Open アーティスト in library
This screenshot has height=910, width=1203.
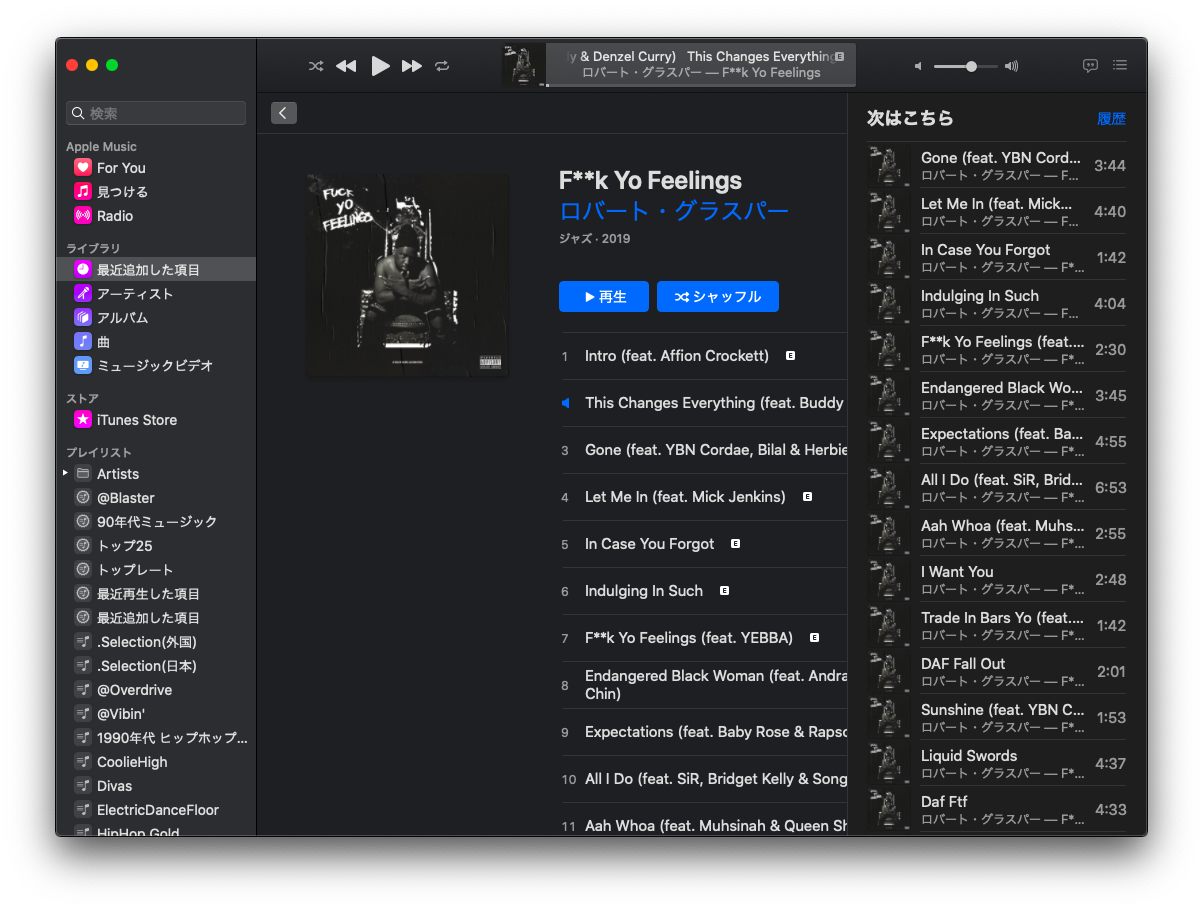(156, 294)
